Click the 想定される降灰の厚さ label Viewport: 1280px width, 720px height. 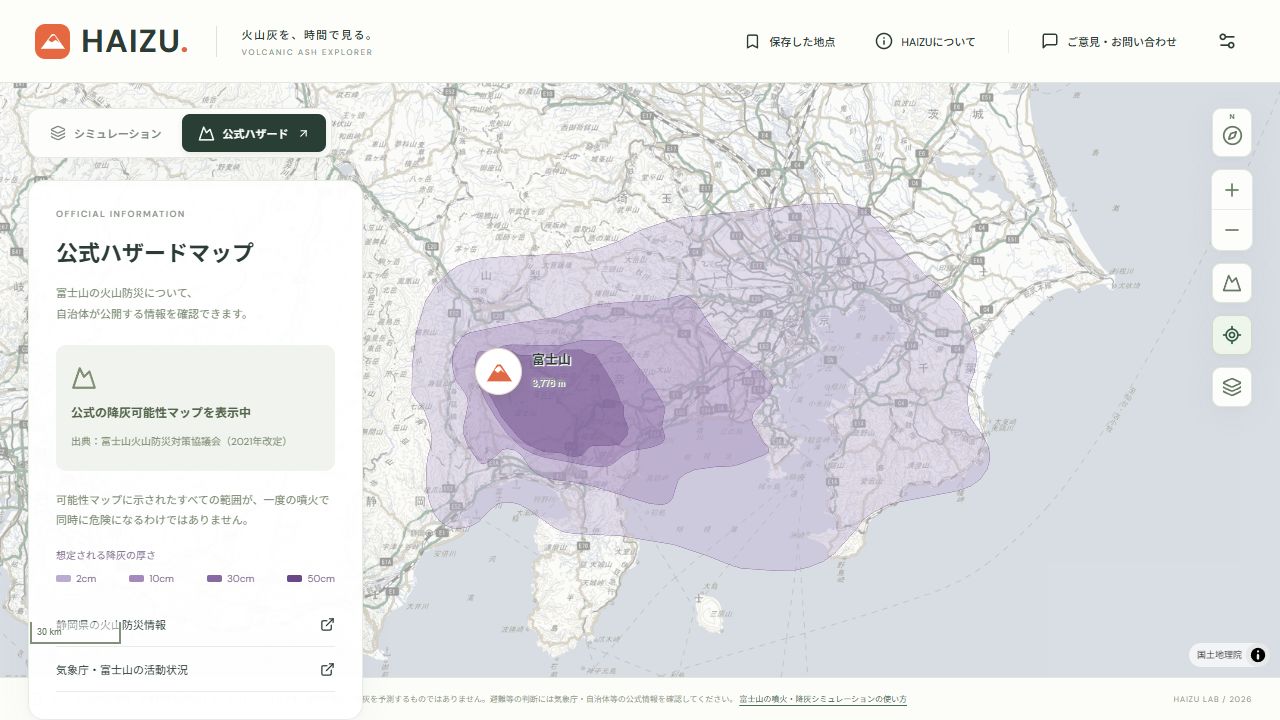(106, 554)
